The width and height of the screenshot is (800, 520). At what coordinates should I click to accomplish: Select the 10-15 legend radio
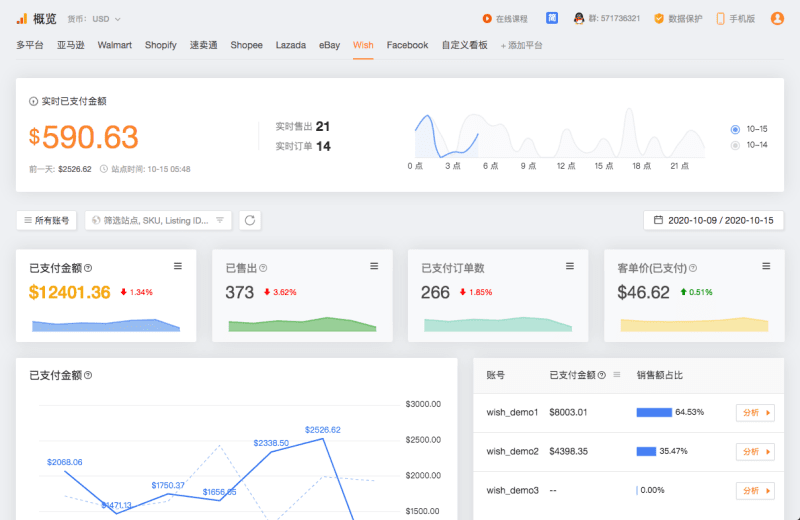tap(736, 129)
